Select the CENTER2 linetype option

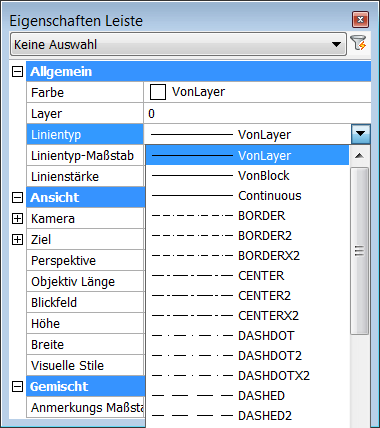pyautogui.click(x=247, y=296)
